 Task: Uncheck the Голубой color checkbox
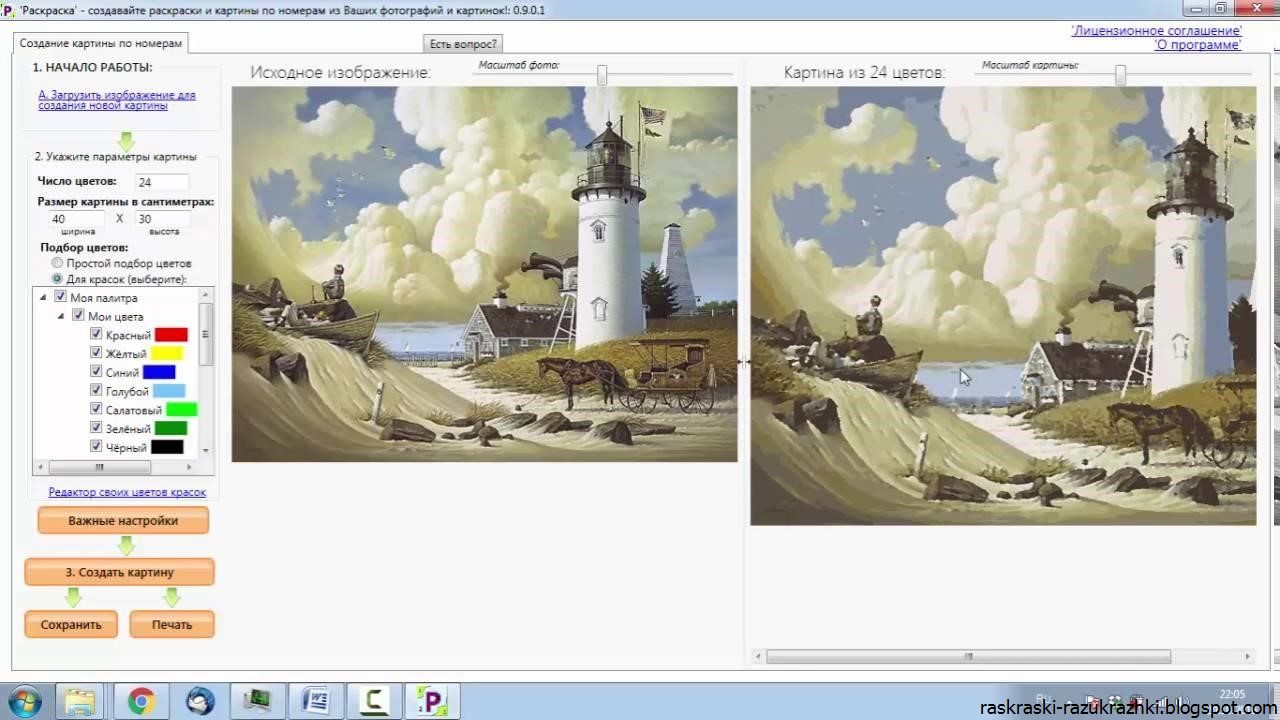[x=96, y=391]
